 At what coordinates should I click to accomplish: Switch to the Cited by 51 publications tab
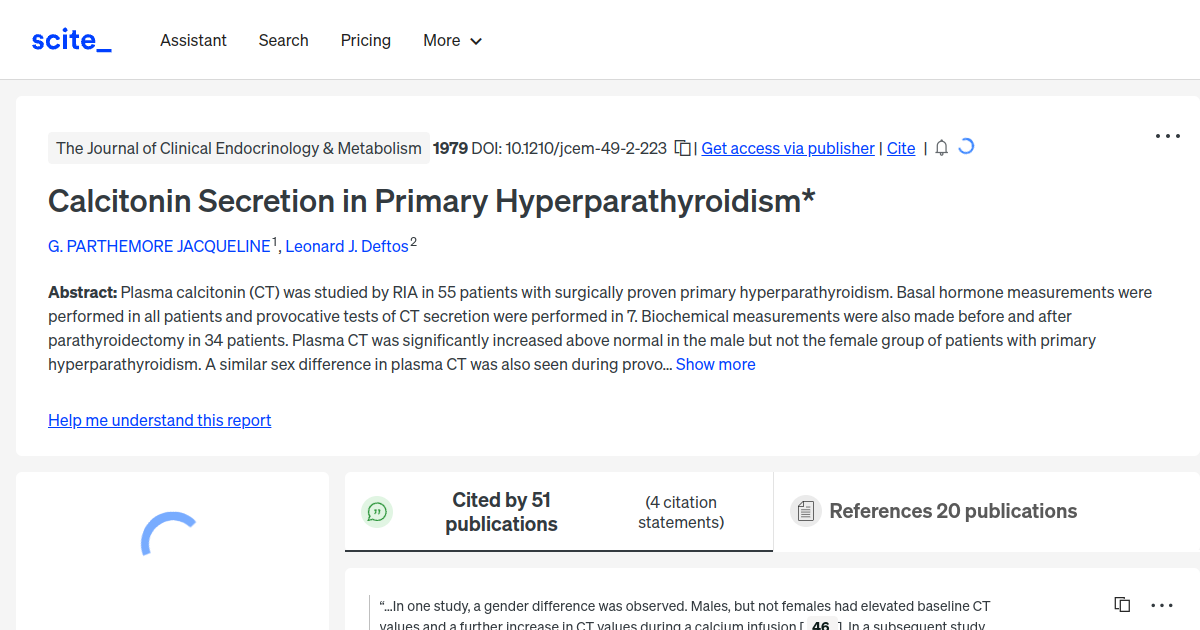[x=501, y=511]
